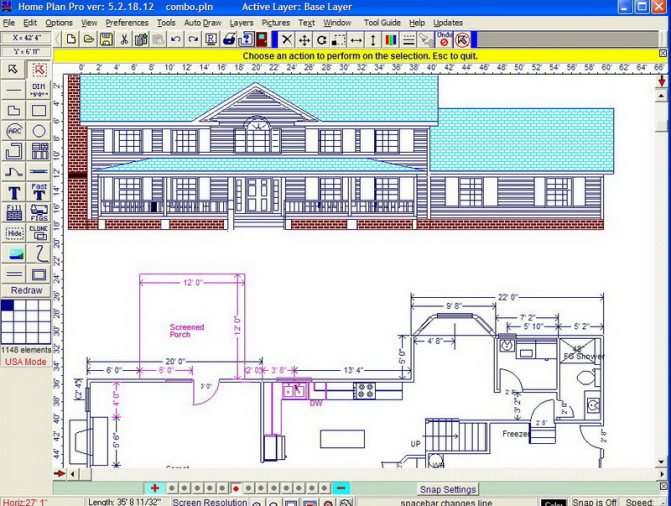Click vertical scrollbar up arrow

[661, 96]
